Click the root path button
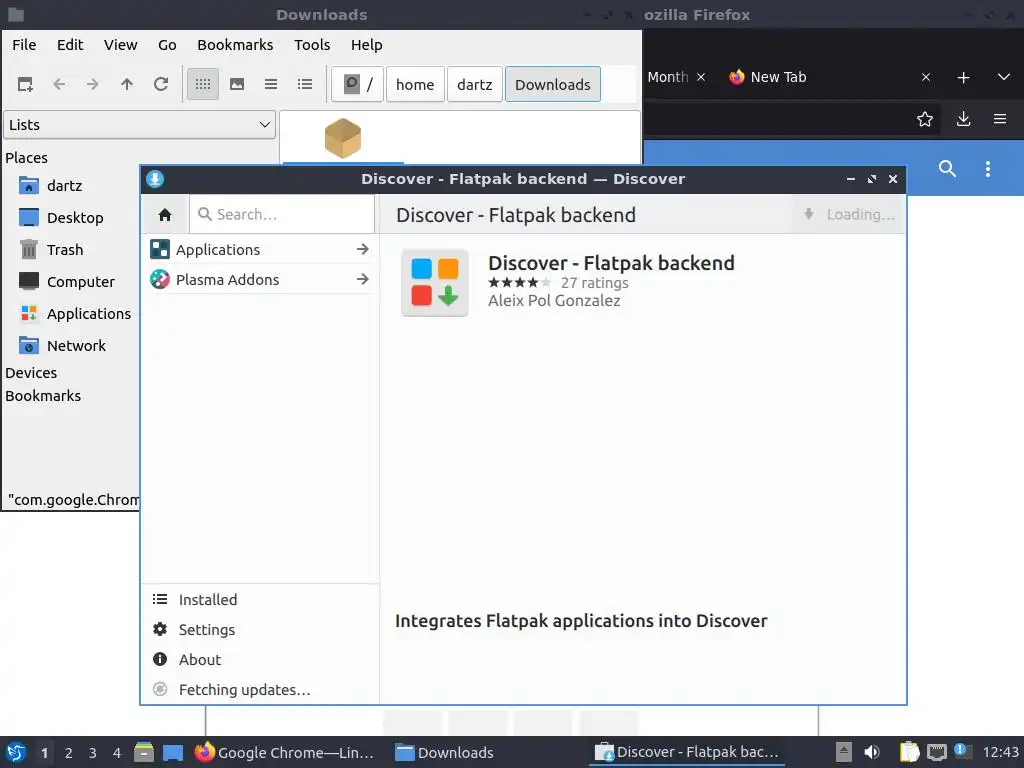Image resolution: width=1024 pixels, height=768 pixels. click(x=358, y=84)
